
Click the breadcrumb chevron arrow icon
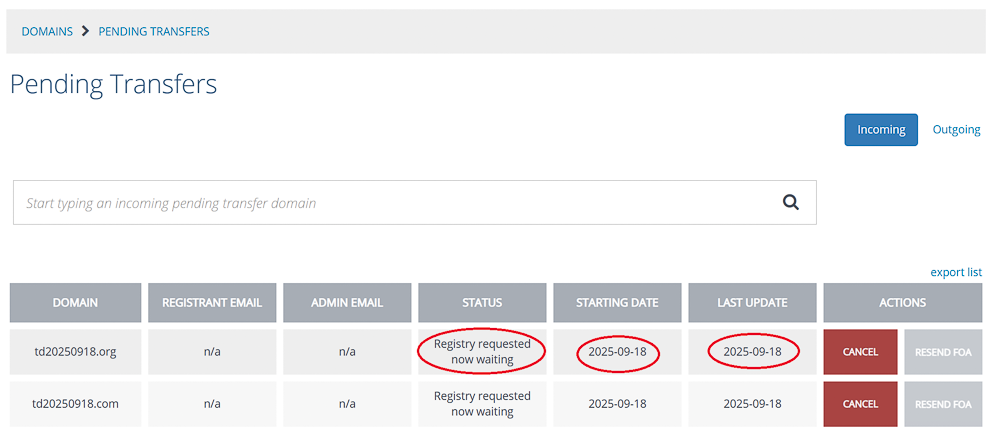click(85, 31)
